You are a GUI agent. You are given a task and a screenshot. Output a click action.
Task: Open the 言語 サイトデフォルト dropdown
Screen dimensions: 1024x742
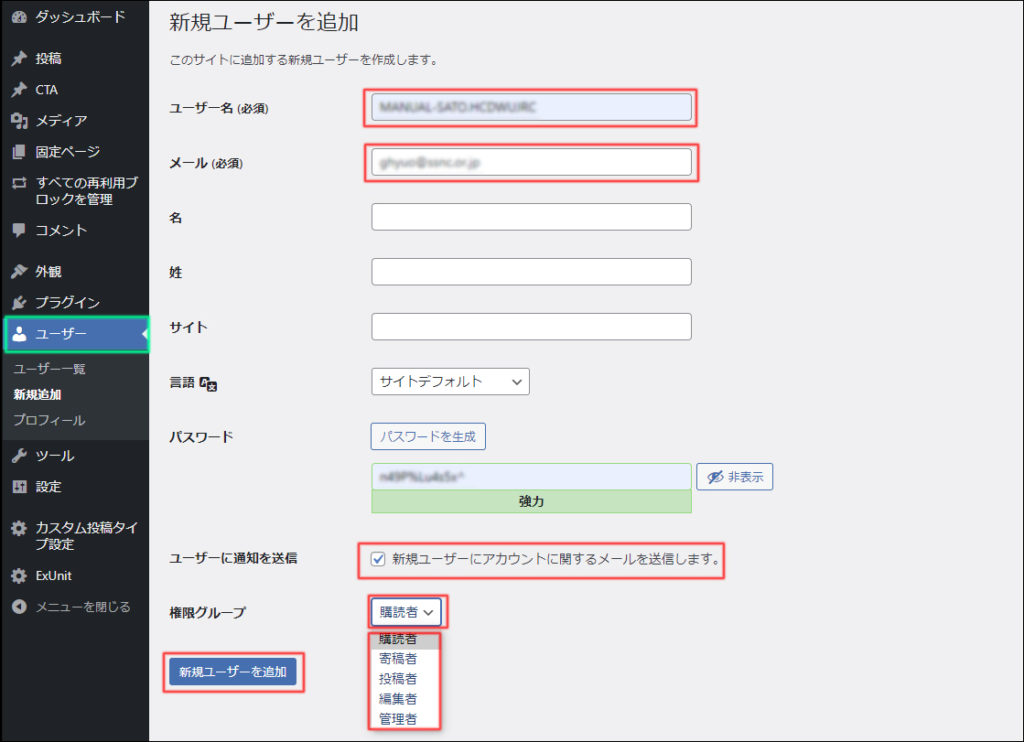click(449, 381)
